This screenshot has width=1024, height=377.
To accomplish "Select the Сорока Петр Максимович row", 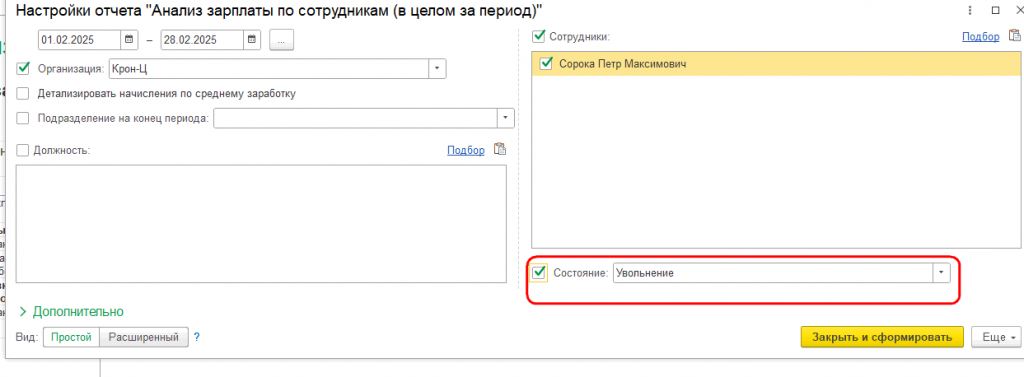I will (776, 64).
